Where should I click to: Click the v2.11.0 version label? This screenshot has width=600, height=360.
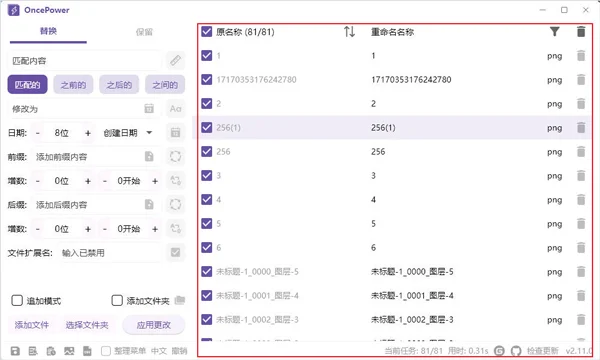click(579, 351)
